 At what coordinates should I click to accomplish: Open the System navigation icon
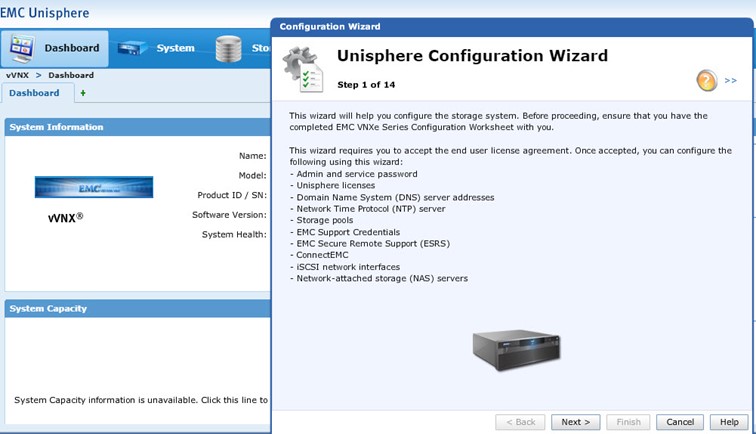tap(132, 48)
